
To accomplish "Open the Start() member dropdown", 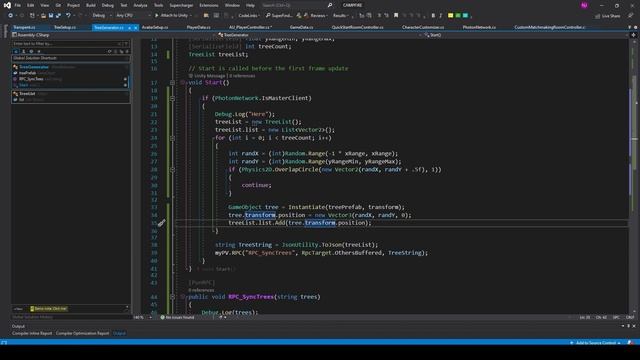I will pos(527,35).
